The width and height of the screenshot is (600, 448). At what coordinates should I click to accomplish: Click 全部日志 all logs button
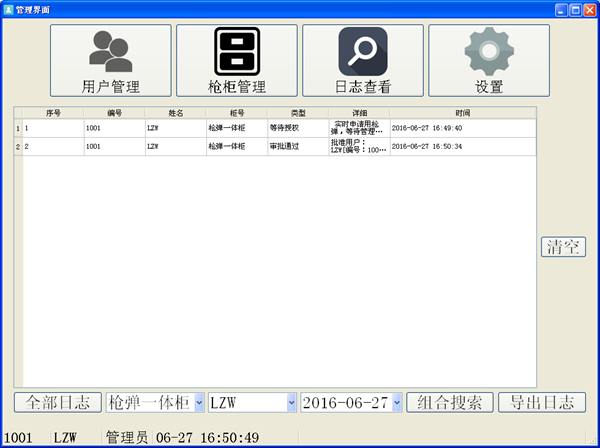pos(57,402)
